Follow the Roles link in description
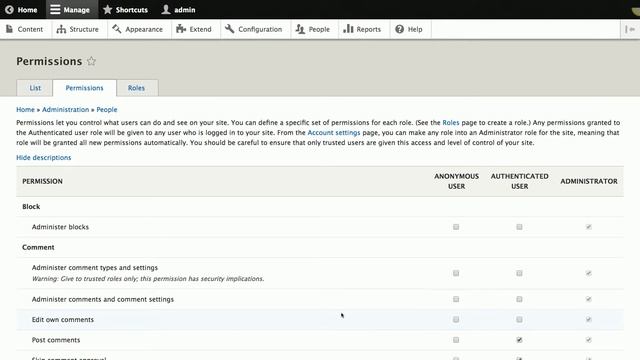Screen dimensions: 640x360 [x=451, y=122]
